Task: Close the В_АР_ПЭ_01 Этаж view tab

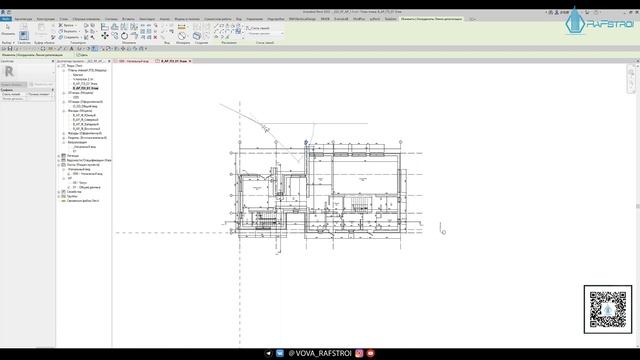Action: coord(190,61)
